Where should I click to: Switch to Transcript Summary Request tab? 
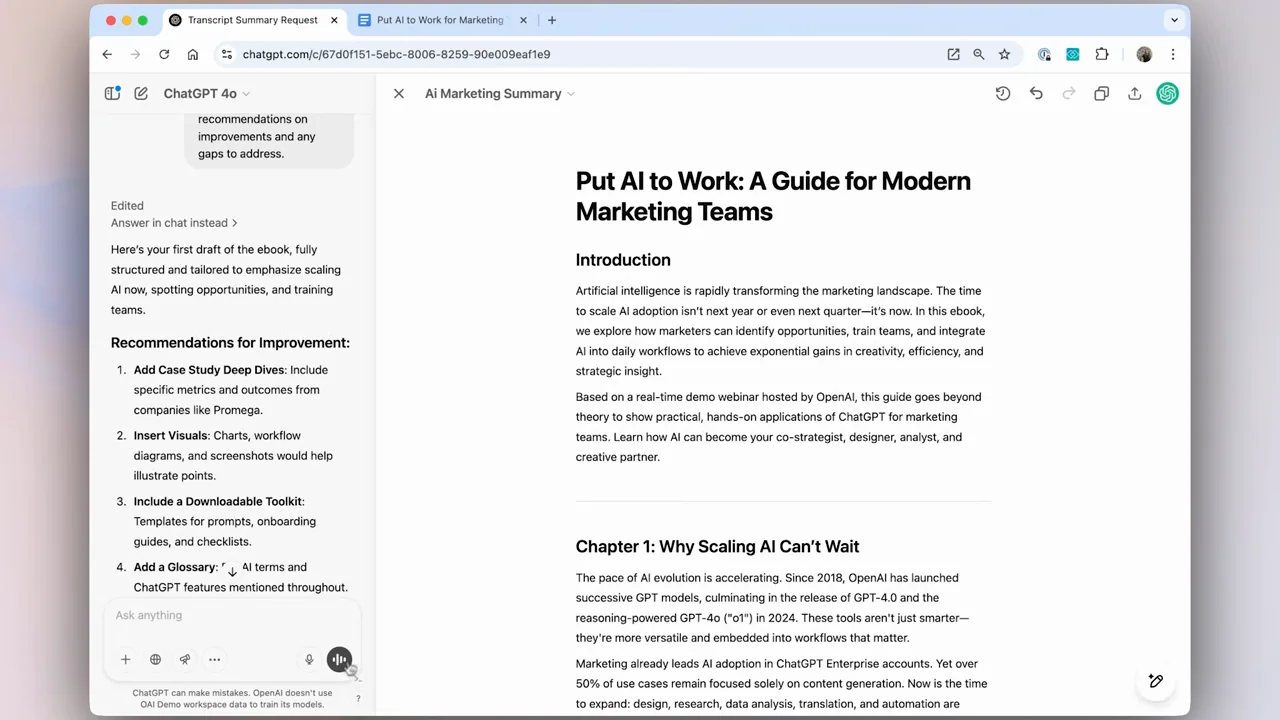click(x=253, y=20)
